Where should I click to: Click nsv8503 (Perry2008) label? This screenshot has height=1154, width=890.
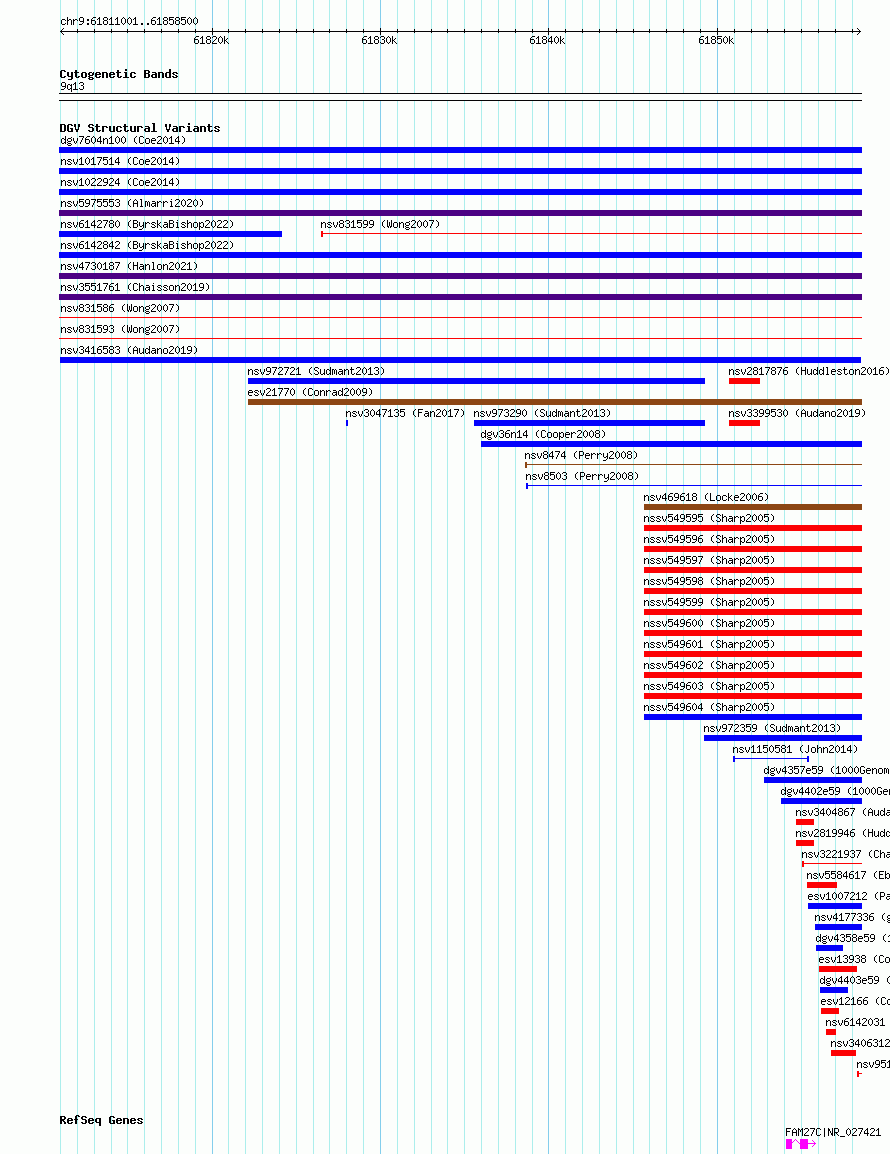point(582,476)
